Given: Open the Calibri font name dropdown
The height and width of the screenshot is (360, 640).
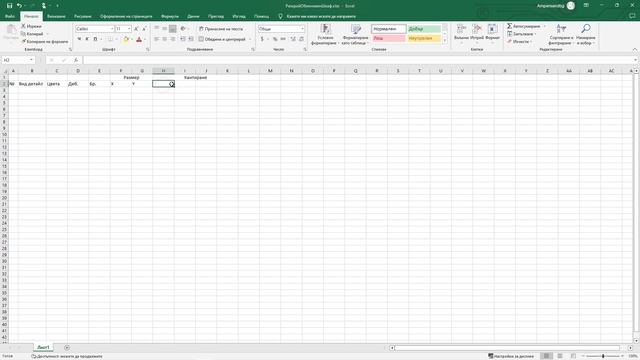Looking at the screenshot, I should point(112,29).
